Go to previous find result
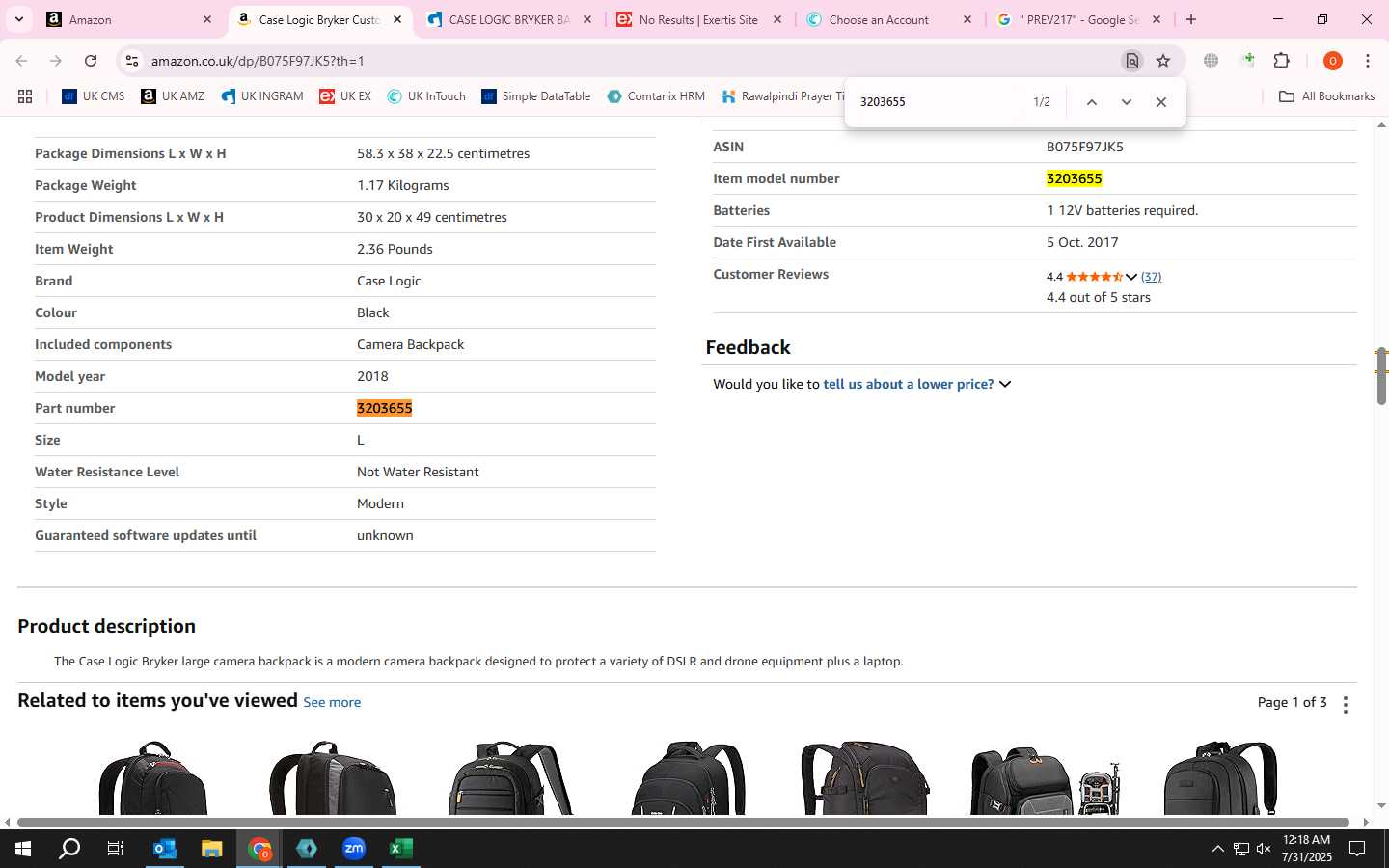Screen dimensions: 1389x868 point(1092,102)
